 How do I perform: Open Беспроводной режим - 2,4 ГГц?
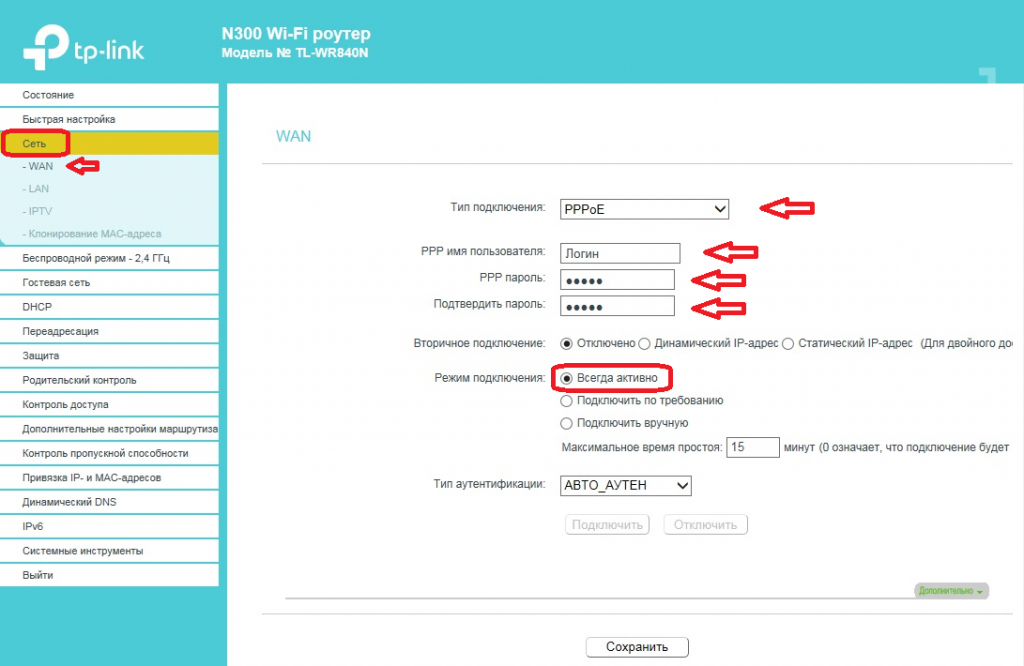point(109,258)
